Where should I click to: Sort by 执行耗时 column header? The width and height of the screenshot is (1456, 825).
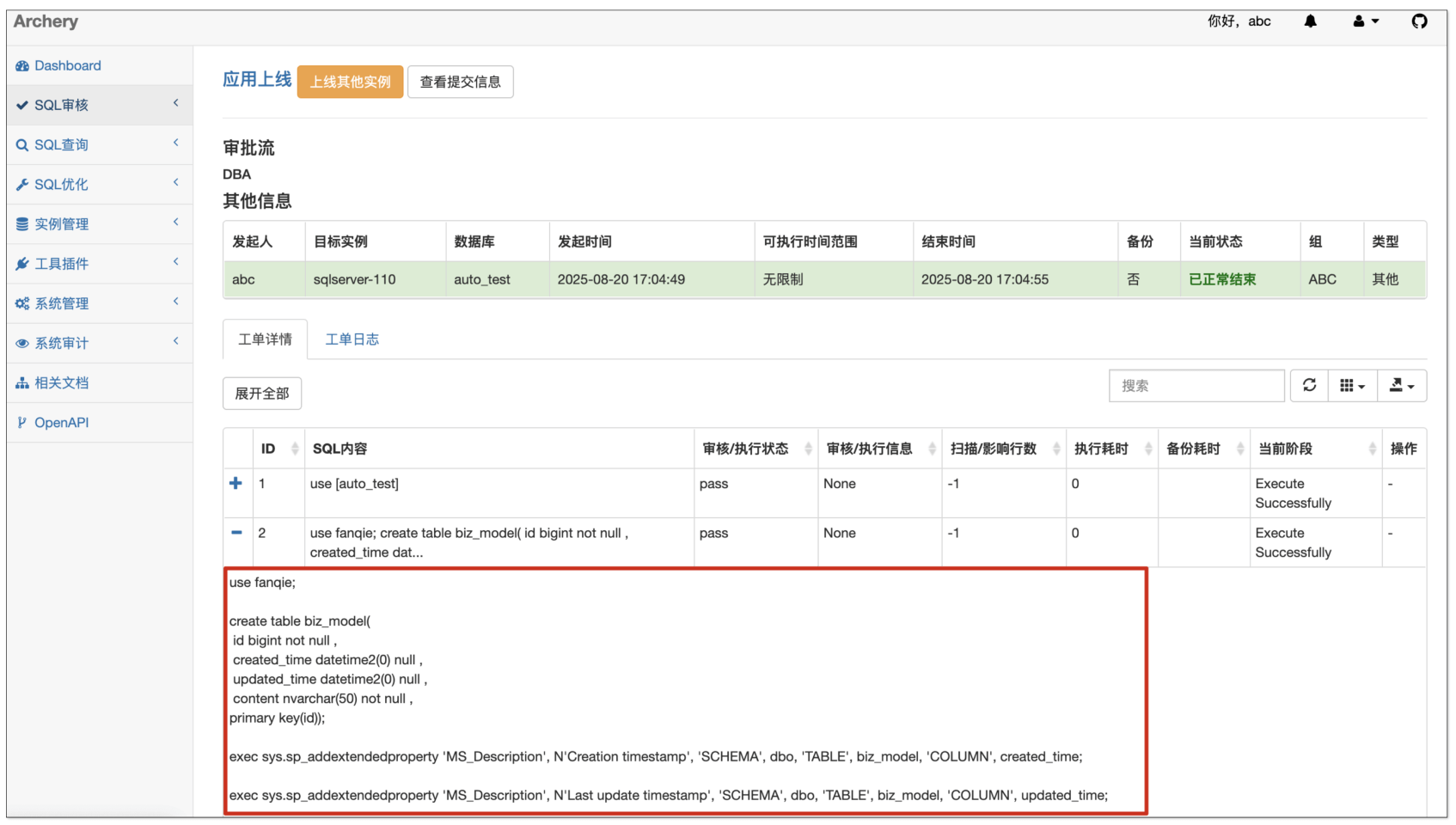1112,449
